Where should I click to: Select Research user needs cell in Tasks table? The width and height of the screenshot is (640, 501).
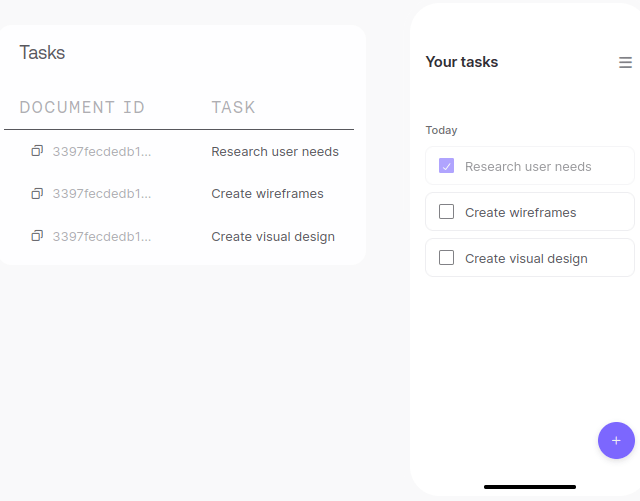coord(275,152)
